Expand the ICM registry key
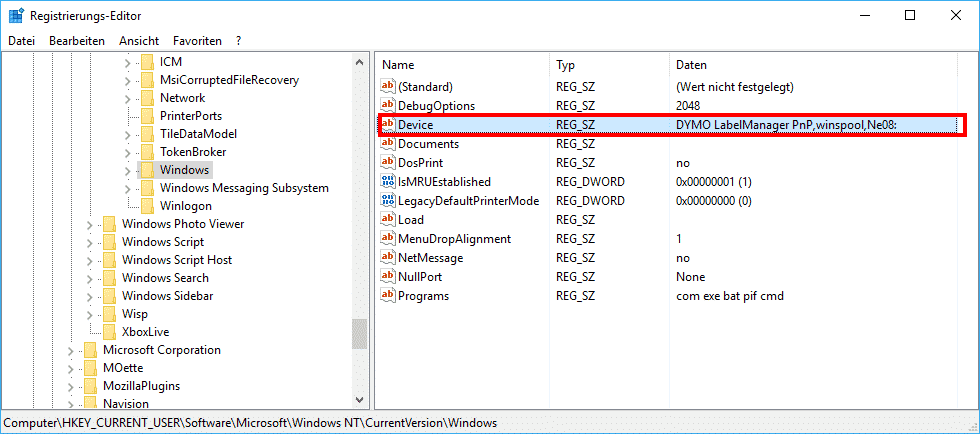980x434 pixels. 128,62
